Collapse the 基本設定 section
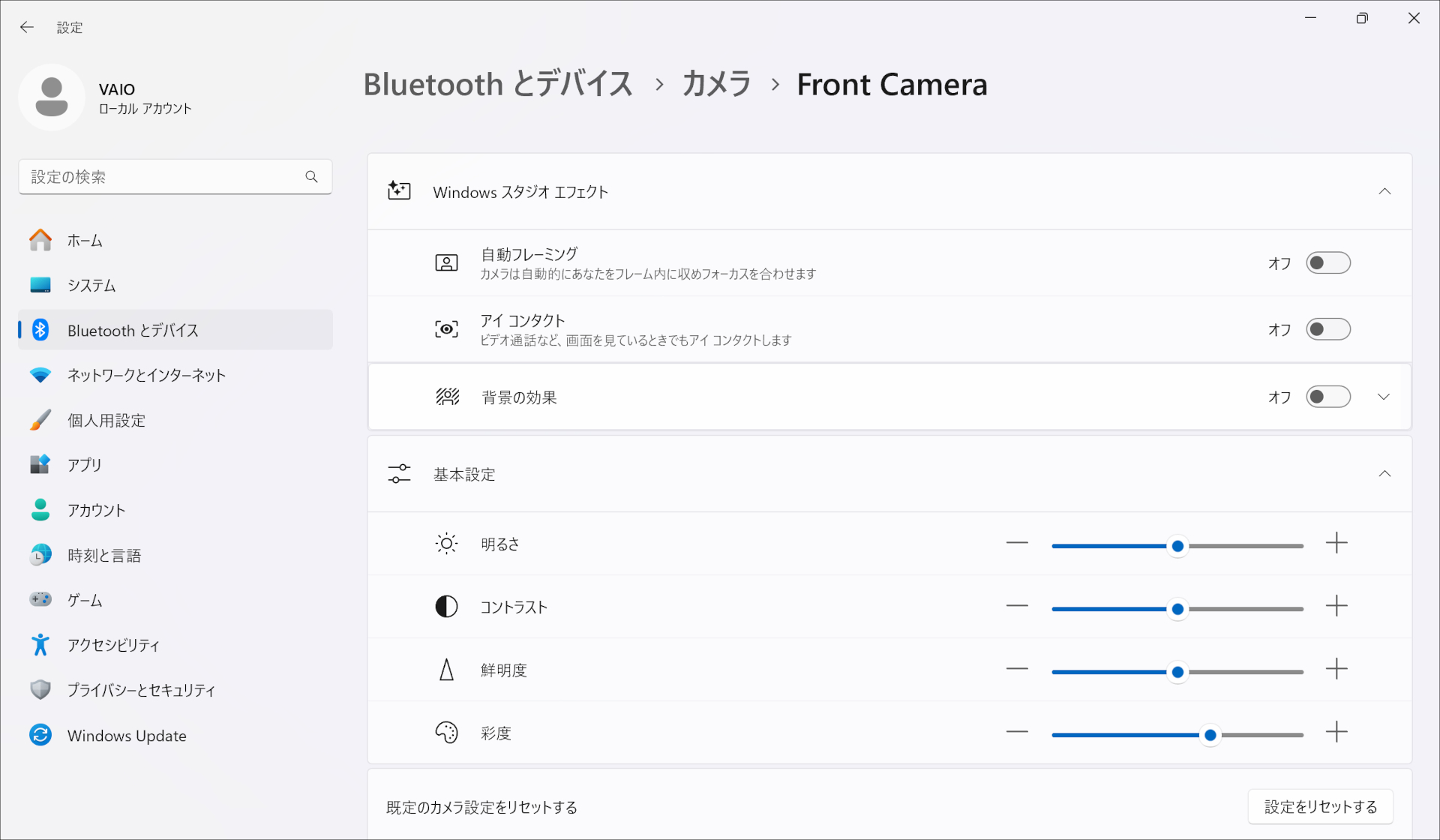The width and height of the screenshot is (1440, 840). 1384,474
